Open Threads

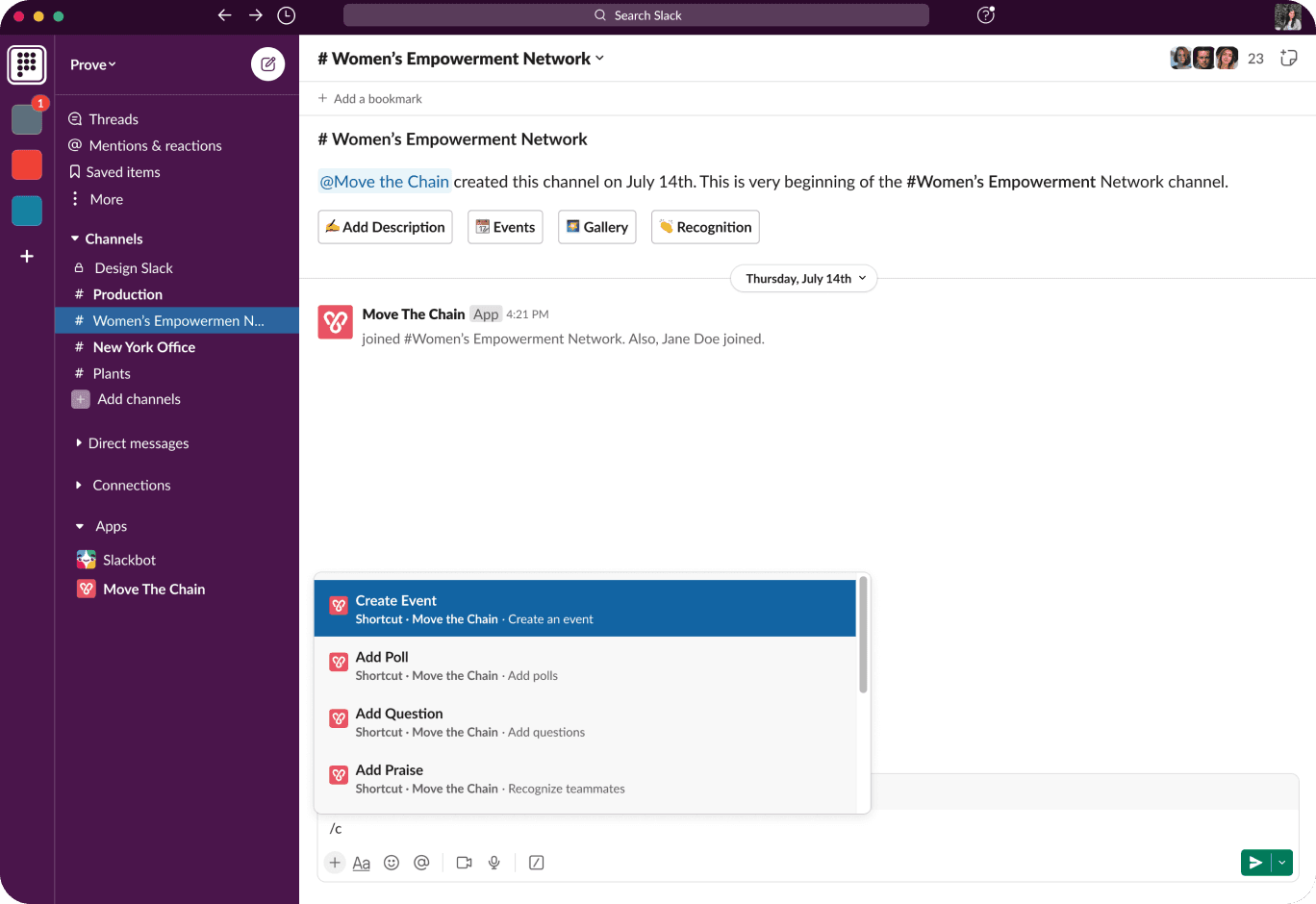(x=103, y=119)
